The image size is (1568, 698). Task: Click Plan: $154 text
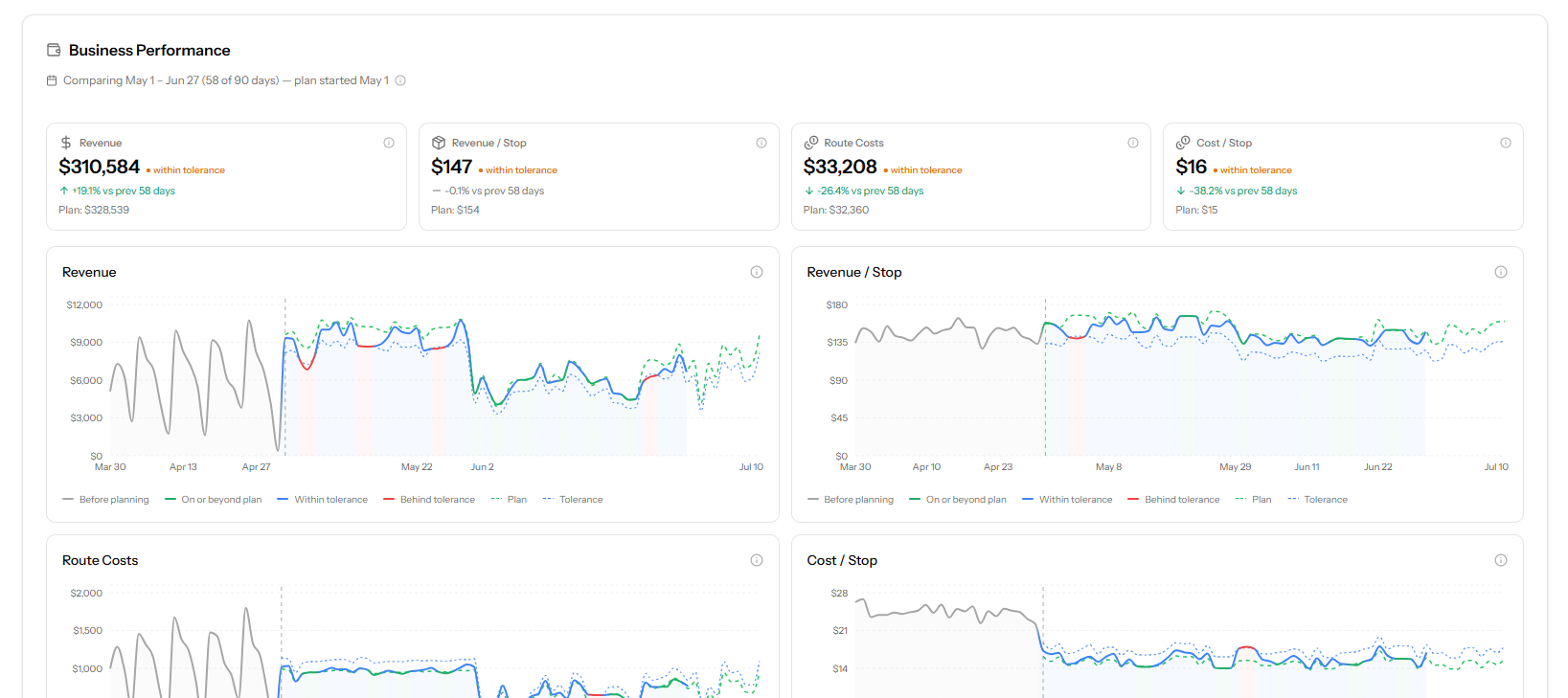point(456,210)
